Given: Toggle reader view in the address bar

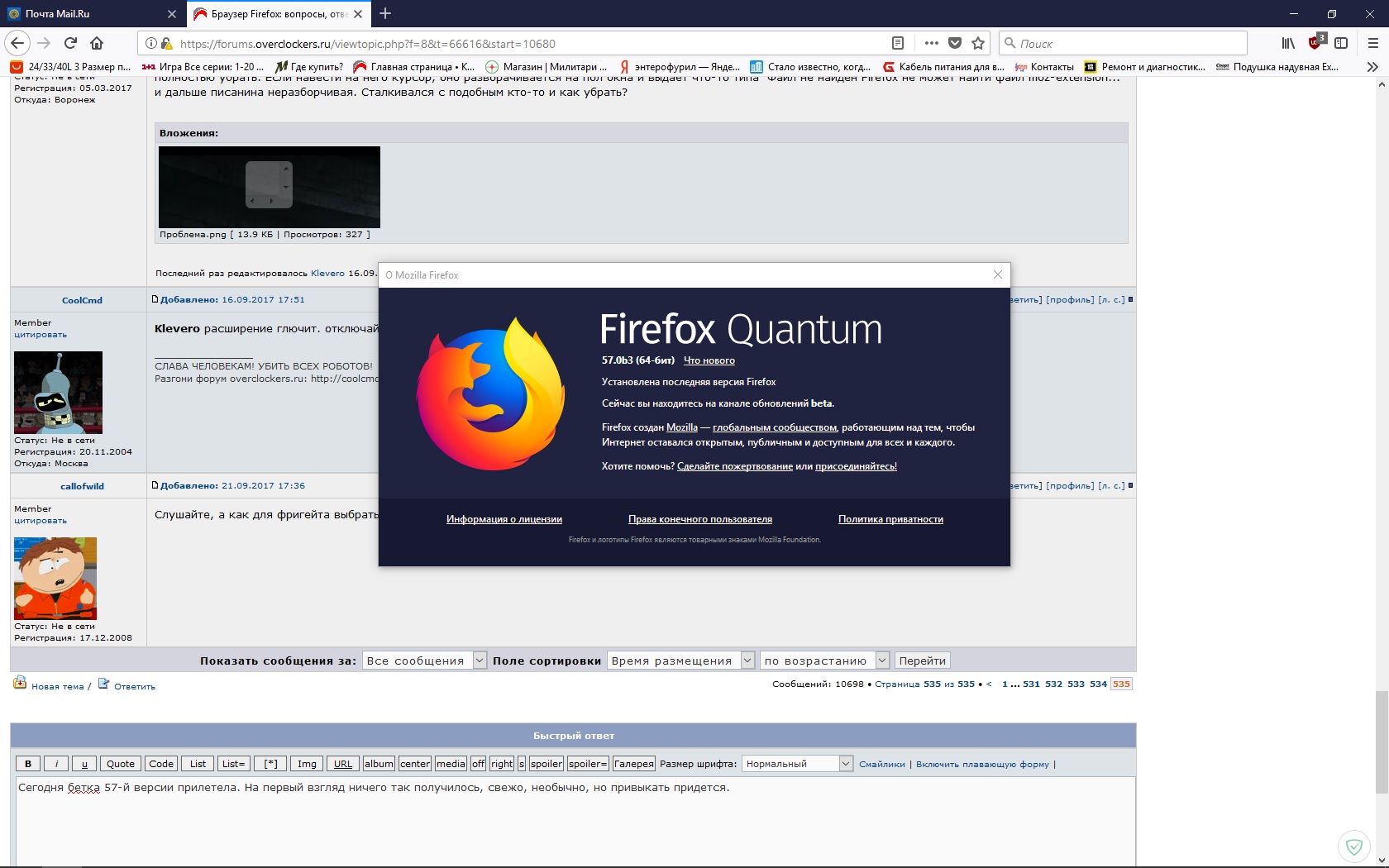Looking at the screenshot, I should (898, 43).
